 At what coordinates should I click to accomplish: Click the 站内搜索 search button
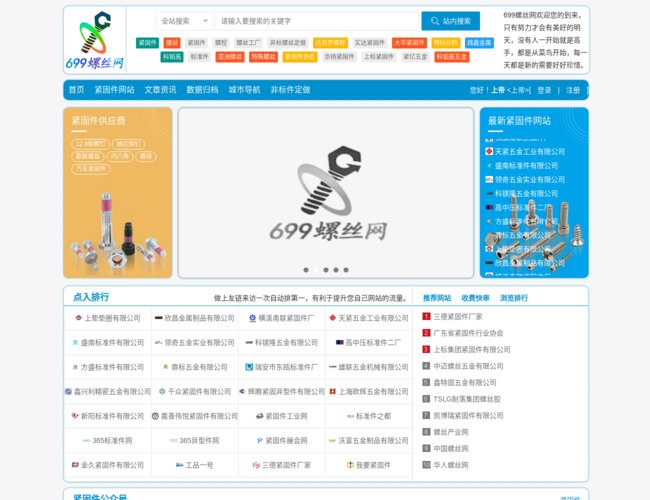[451, 21]
